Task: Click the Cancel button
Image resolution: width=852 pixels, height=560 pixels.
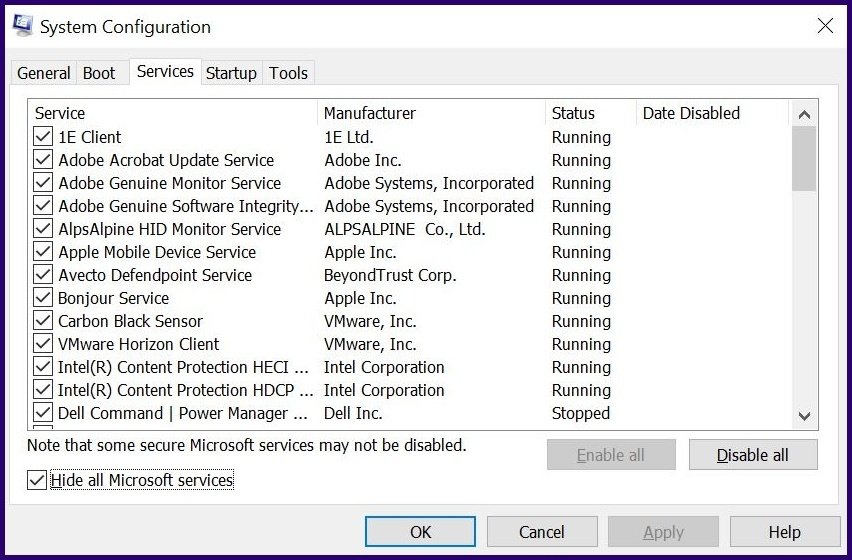Action: (x=542, y=532)
